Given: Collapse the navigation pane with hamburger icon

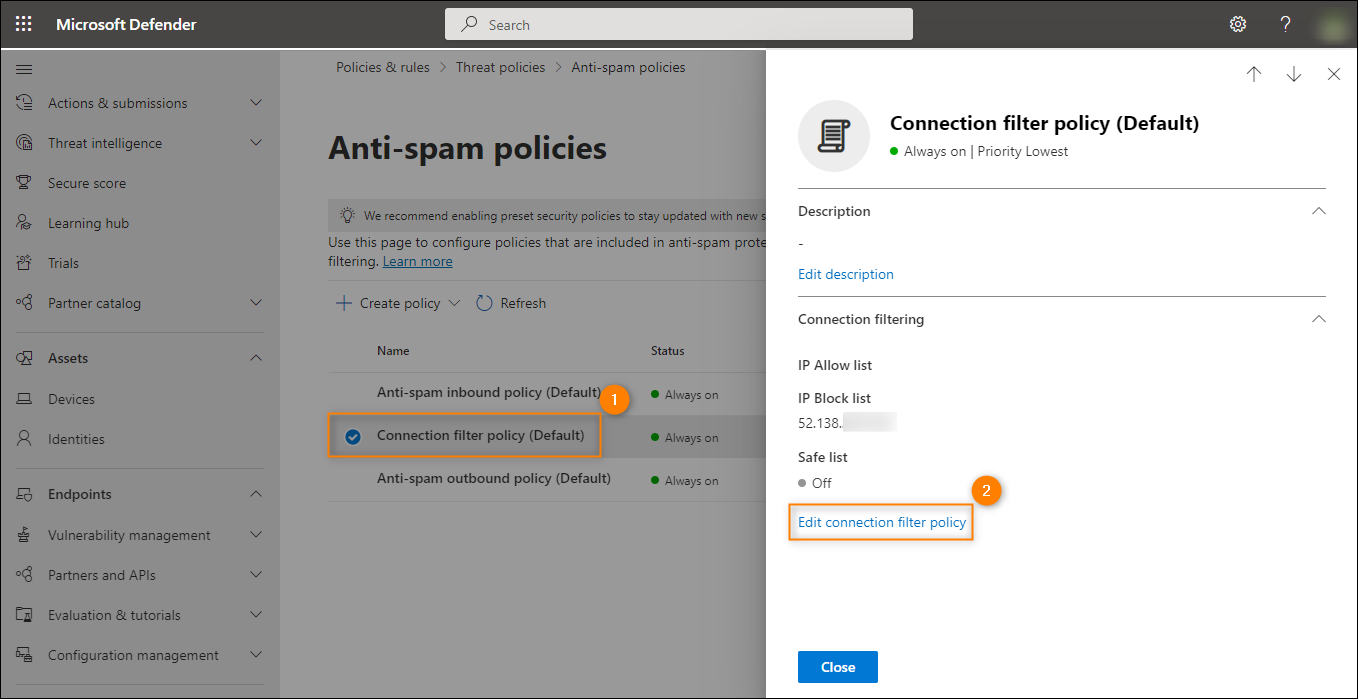Looking at the screenshot, I should 24,69.
